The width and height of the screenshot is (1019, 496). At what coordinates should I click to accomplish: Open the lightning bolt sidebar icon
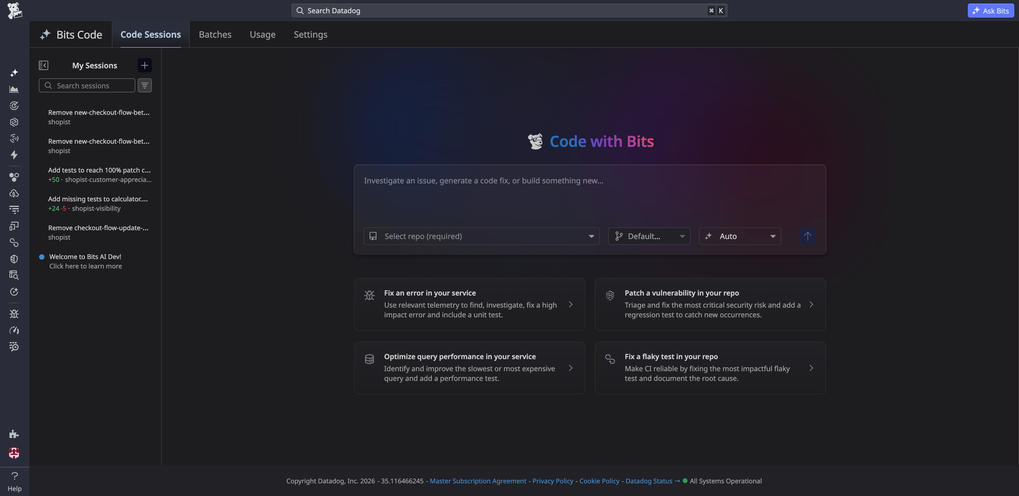(x=14, y=155)
